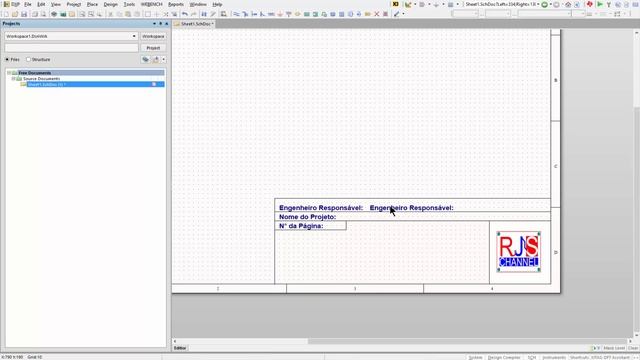Save the active document icon
The width and height of the screenshot is (640, 360).
click(x=23, y=14)
